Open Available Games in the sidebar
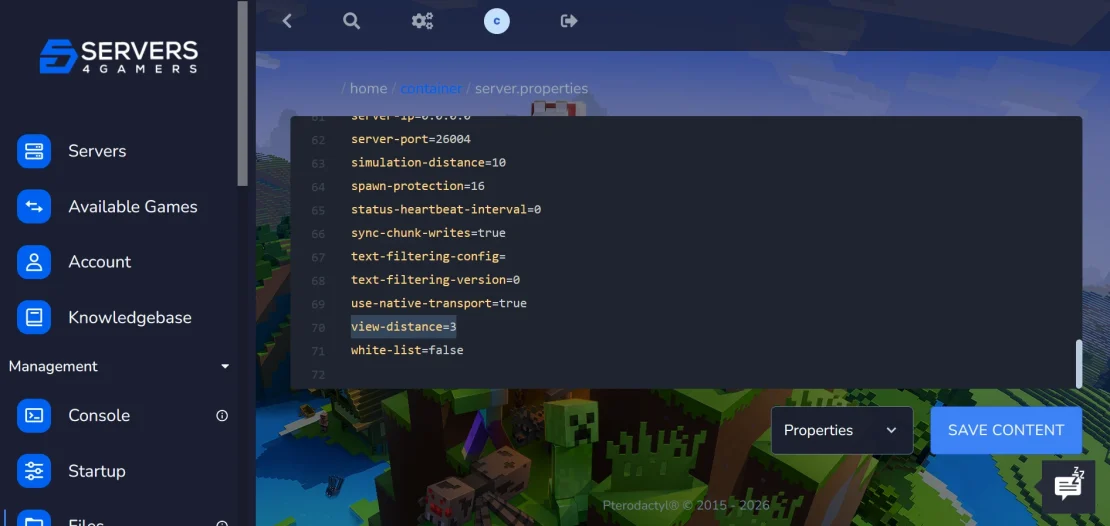The width and height of the screenshot is (1110, 526). 132,207
